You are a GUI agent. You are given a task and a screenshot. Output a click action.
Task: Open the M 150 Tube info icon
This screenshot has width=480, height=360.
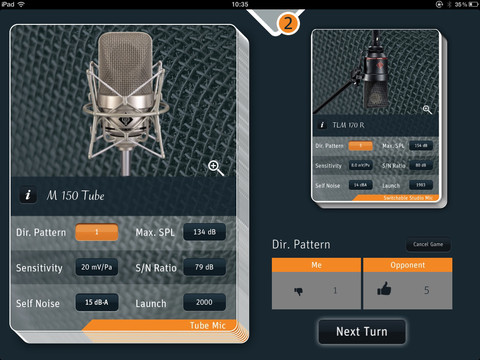[28, 195]
